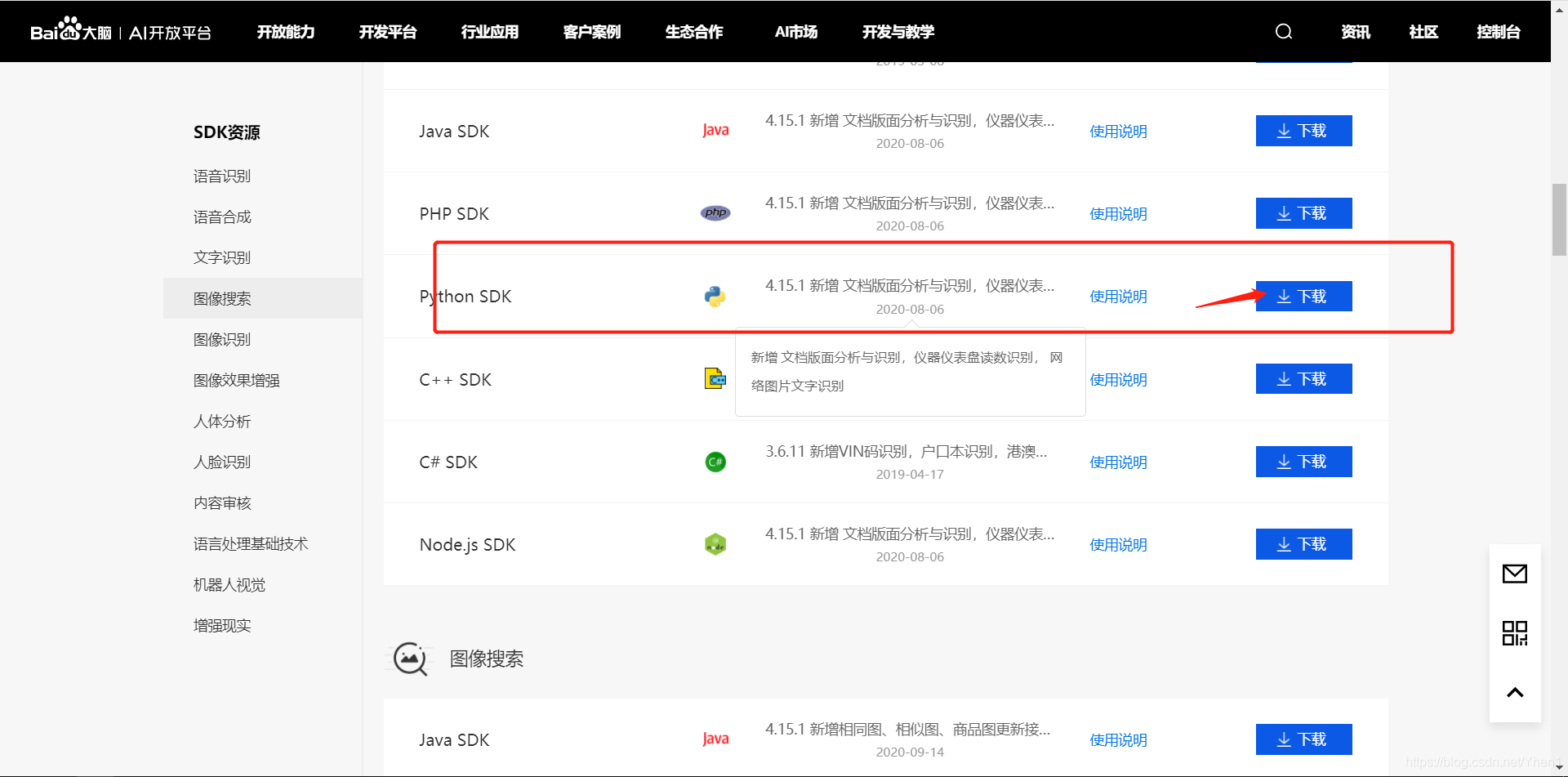1568x777 pixels.
Task: Open 使用说明 for Java SDK 2020-08-06
Action: coord(1118,132)
